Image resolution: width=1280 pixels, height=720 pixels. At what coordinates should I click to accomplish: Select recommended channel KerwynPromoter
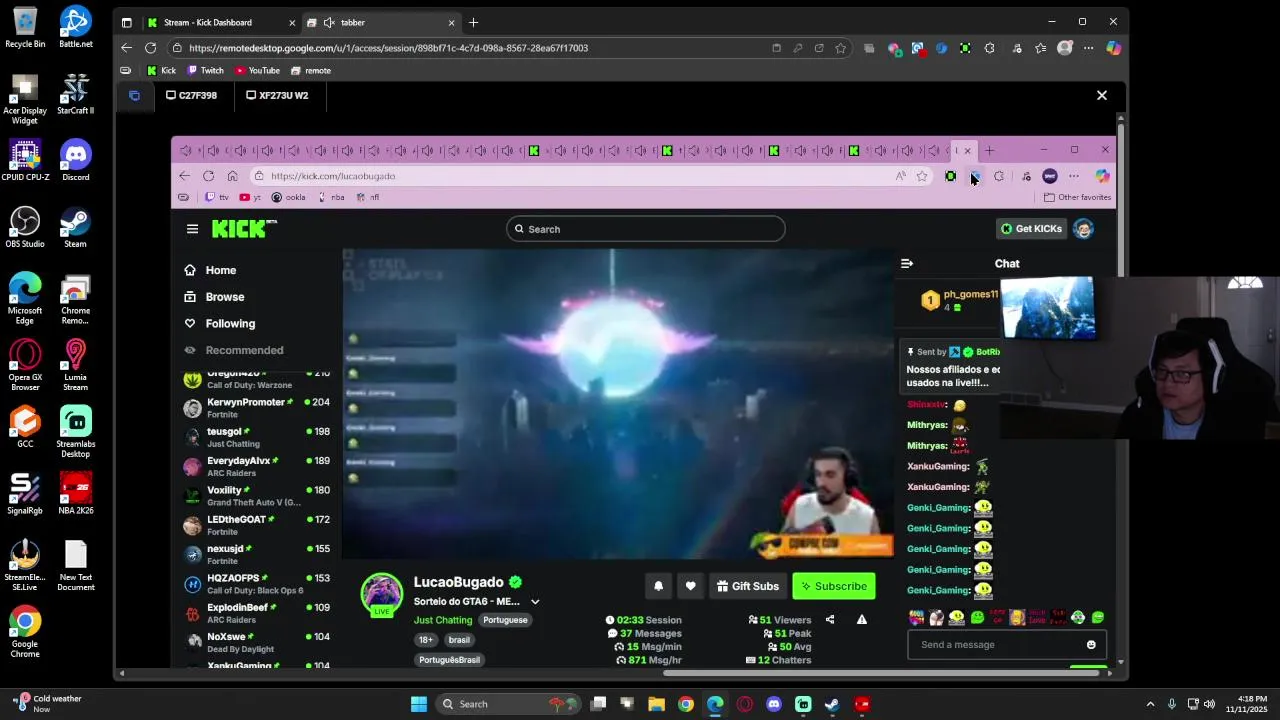(256, 408)
